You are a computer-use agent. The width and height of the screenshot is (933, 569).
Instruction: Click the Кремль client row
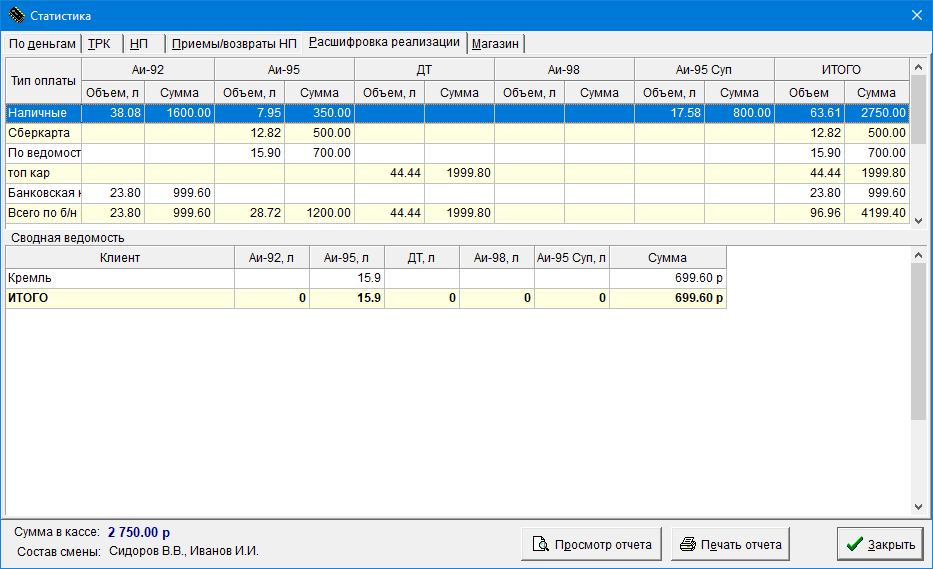point(119,278)
